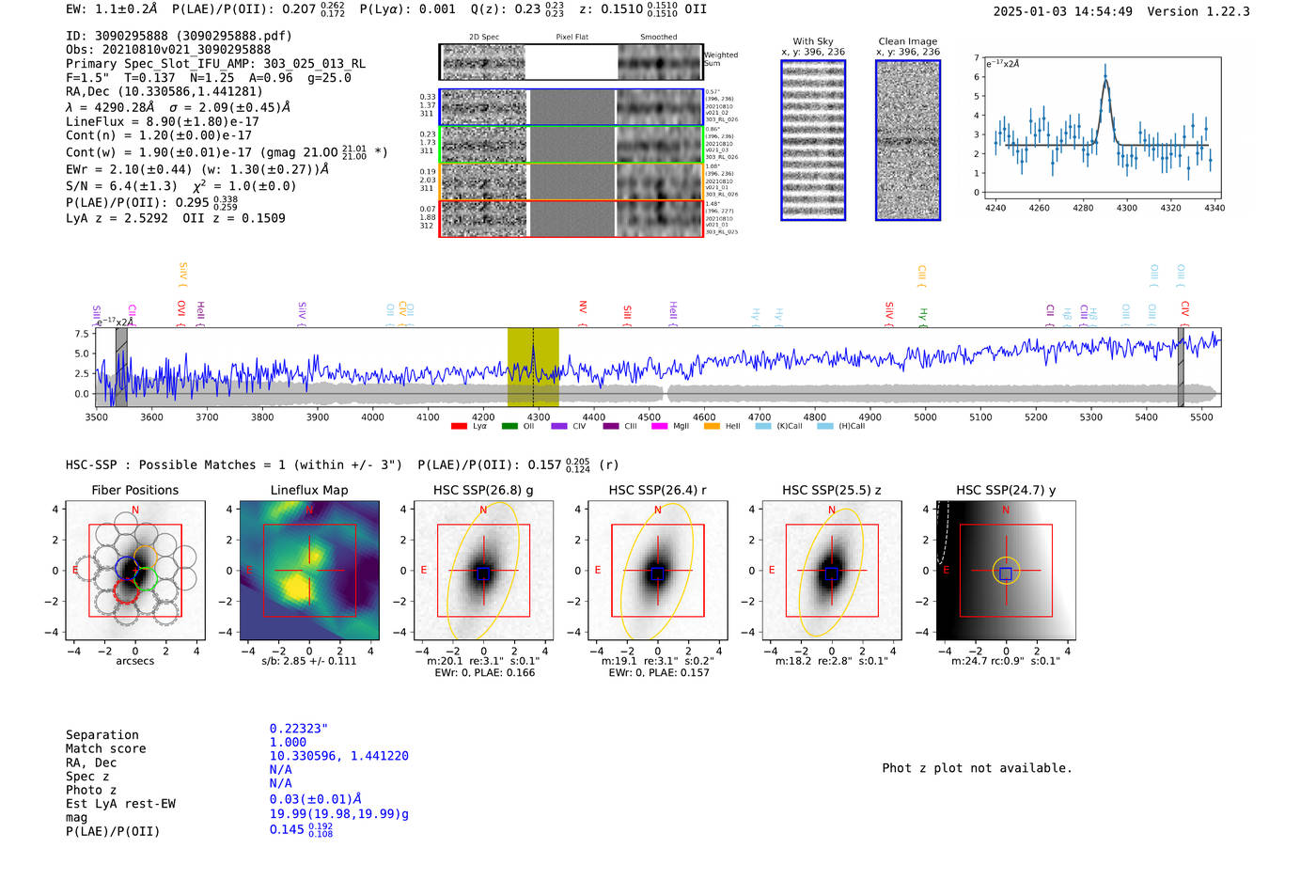Viewport: 1316px width, 896px height.
Task: Click the 2025-01-03 14:54:49 timestamp
Action: click(x=1062, y=11)
